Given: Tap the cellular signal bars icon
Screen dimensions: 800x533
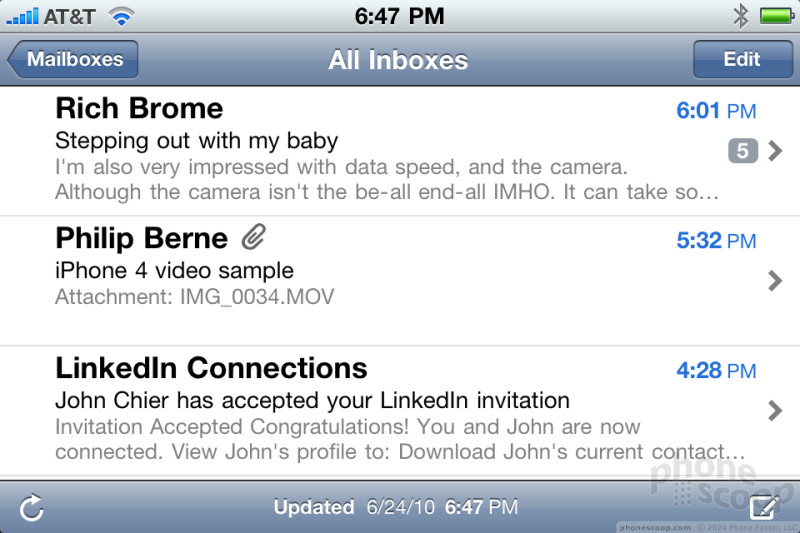Looking at the screenshot, I should pos(22,16).
